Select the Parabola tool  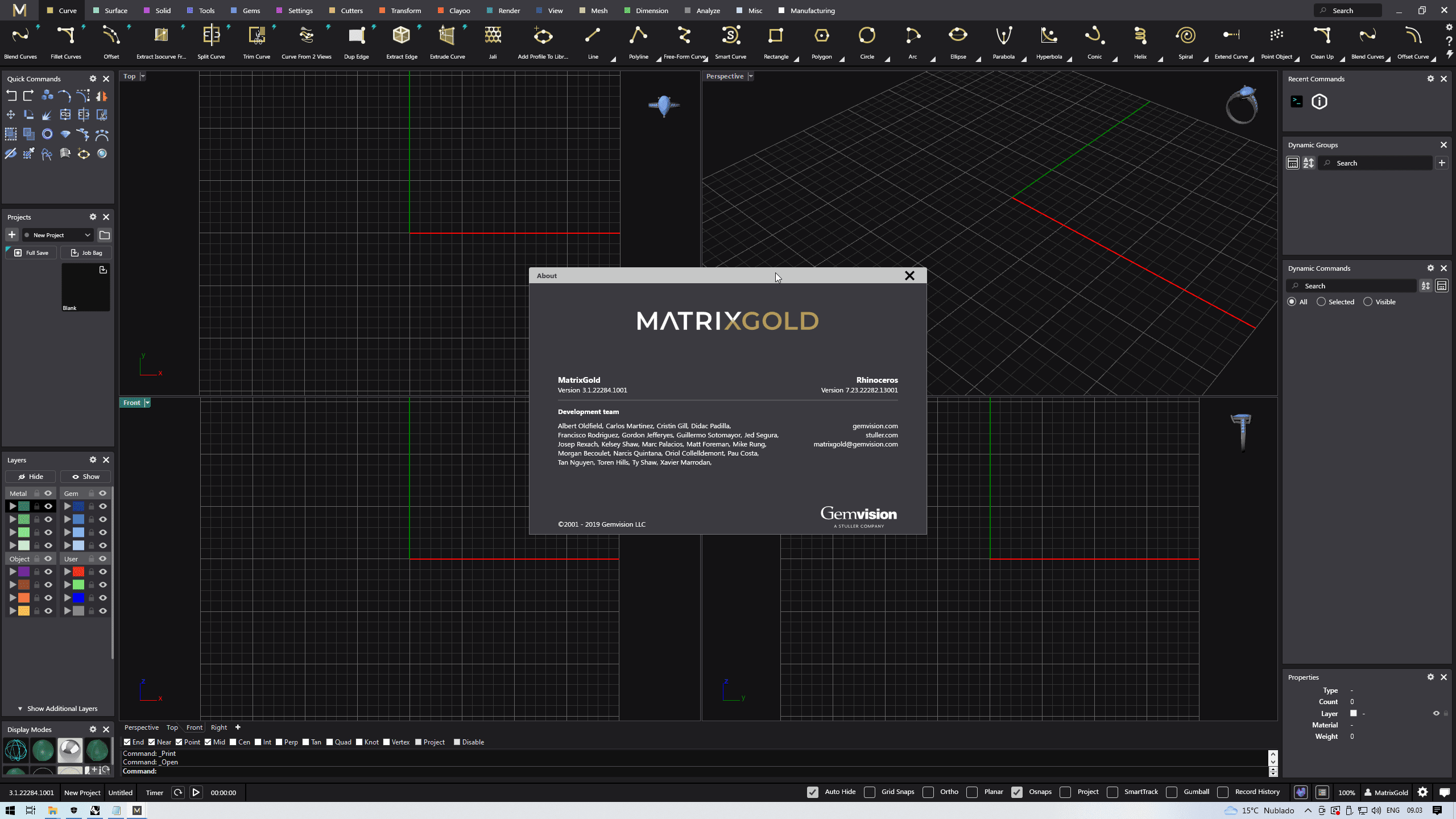(1003, 36)
